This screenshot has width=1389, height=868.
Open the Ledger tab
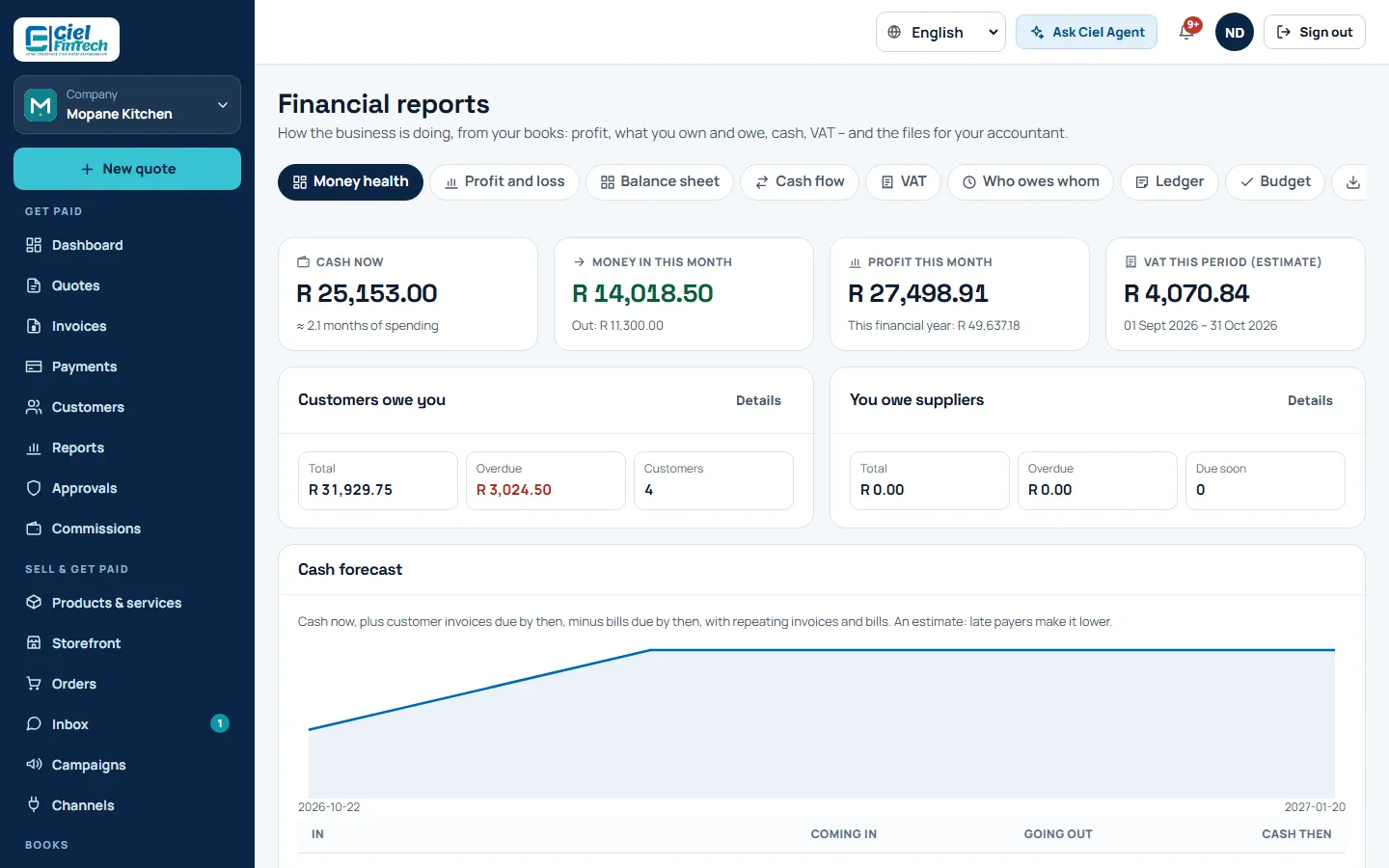tap(1169, 182)
